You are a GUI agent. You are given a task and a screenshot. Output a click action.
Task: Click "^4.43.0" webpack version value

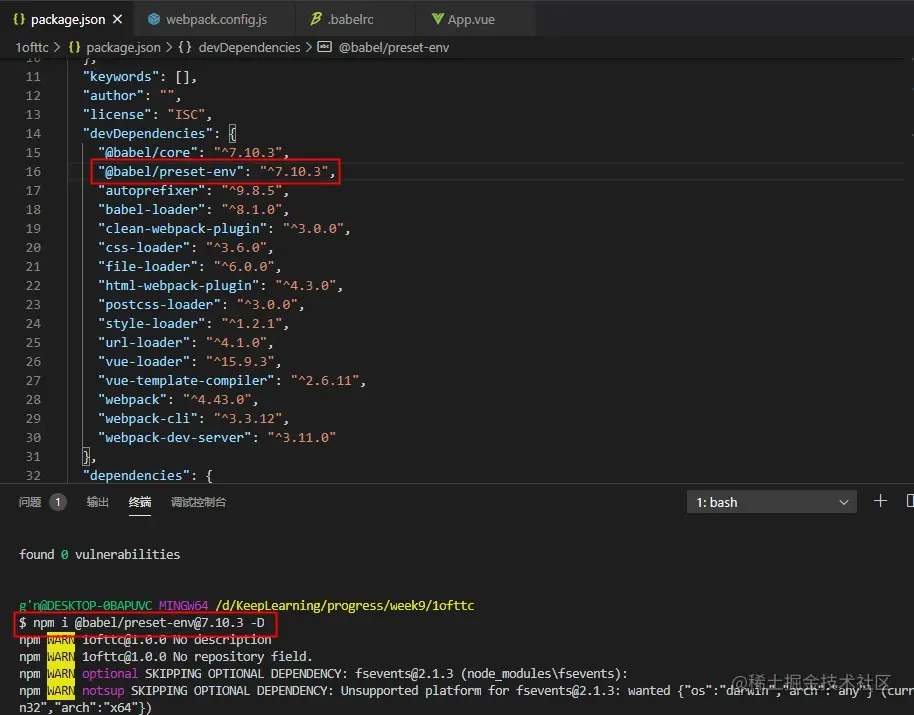pyautogui.click(x=217, y=400)
